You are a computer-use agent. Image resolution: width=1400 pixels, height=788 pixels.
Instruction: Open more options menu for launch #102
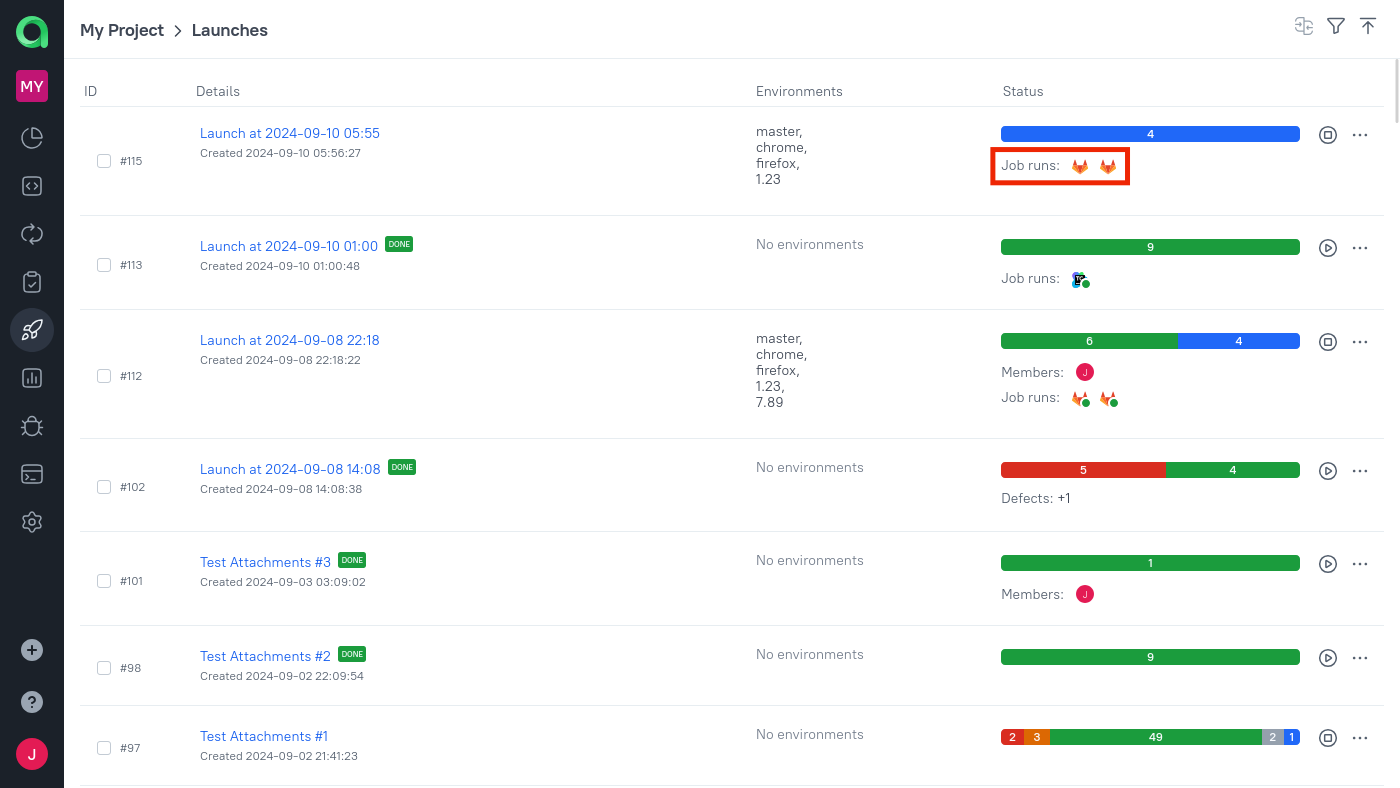pyautogui.click(x=1360, y=471)
